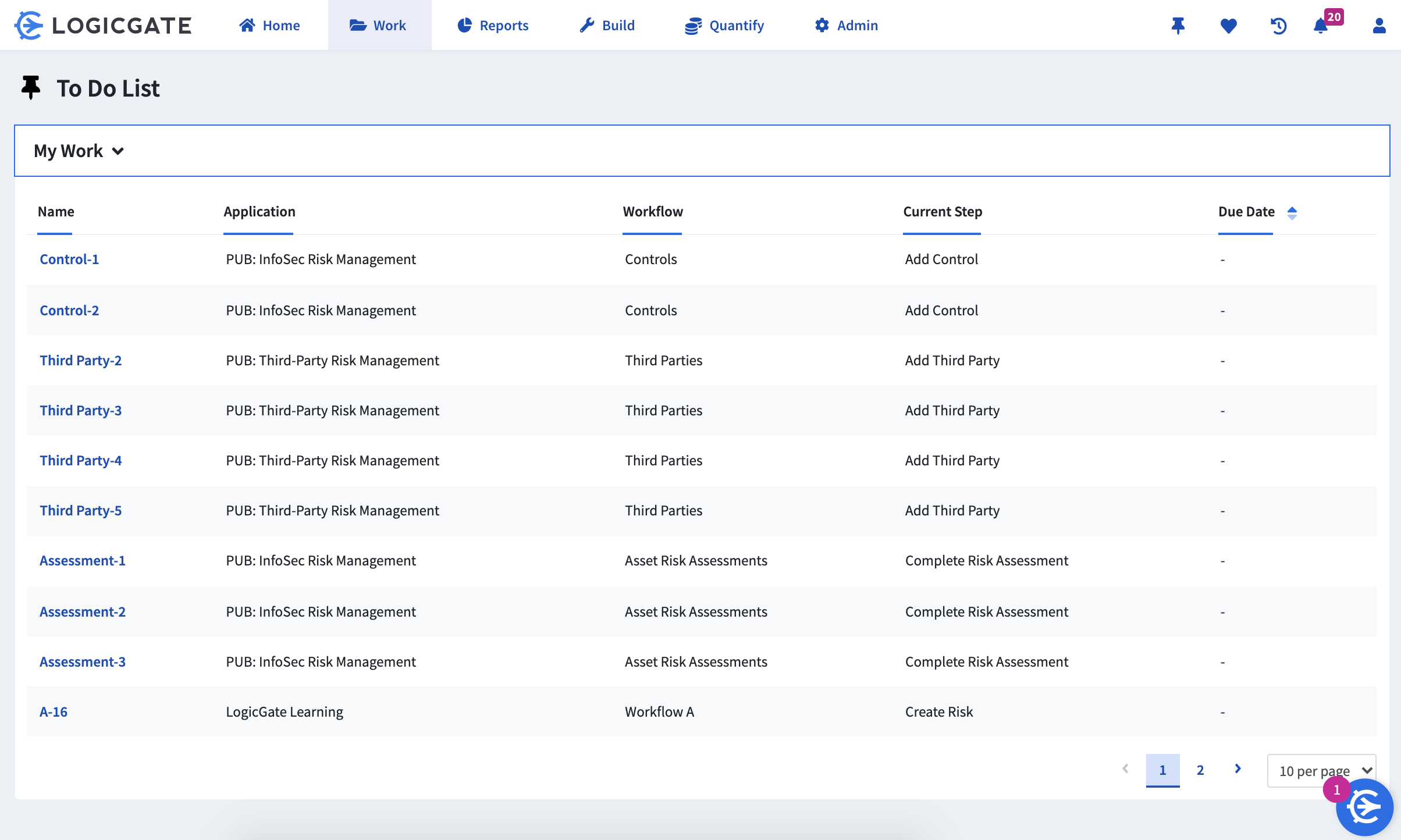Open the Third Party-5 record
This screenshot has height=840, width=1401.
point(80,511)
